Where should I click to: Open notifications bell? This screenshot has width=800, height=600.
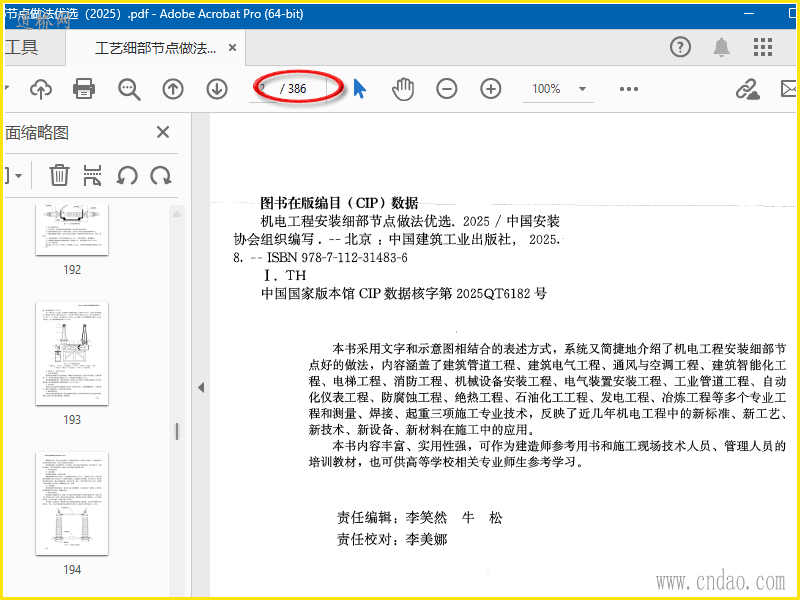click(721, 47)
